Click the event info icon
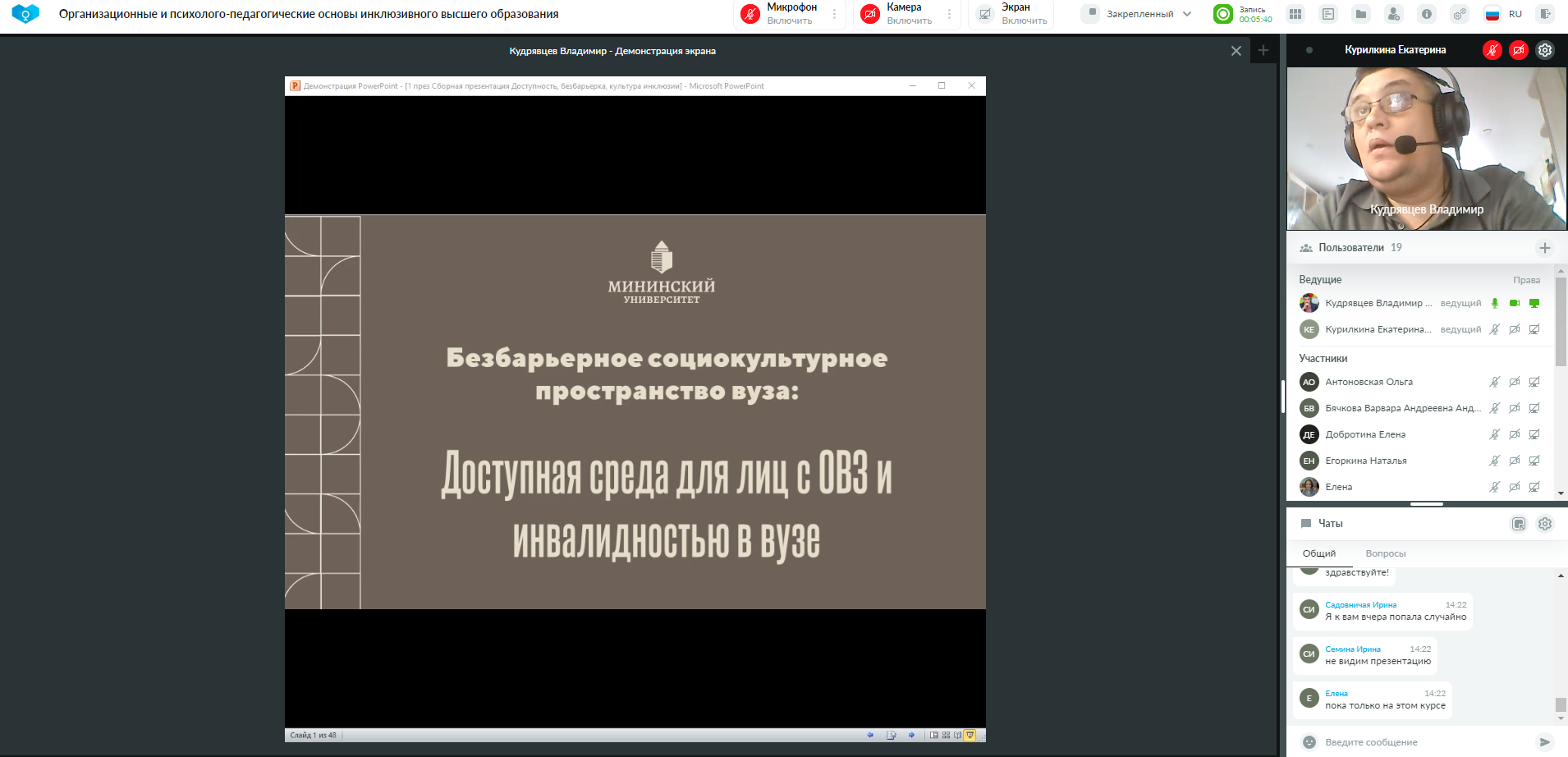The height and width of the screenshot is (757, 1568). pyautogui.click(x=1427, y=14)
